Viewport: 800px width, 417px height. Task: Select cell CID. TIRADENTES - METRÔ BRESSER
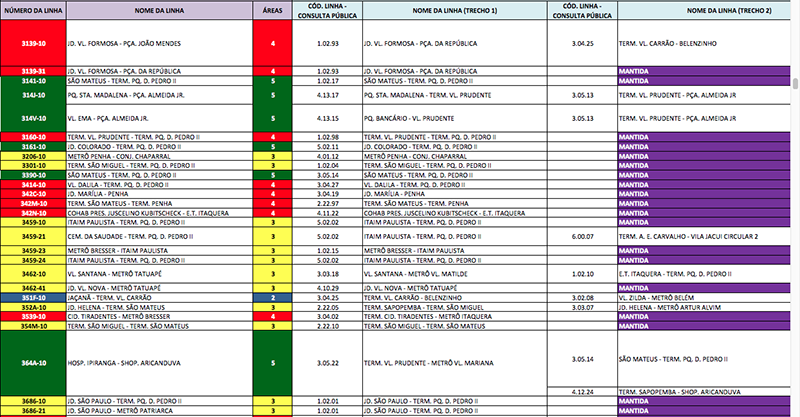pos(159,316)
